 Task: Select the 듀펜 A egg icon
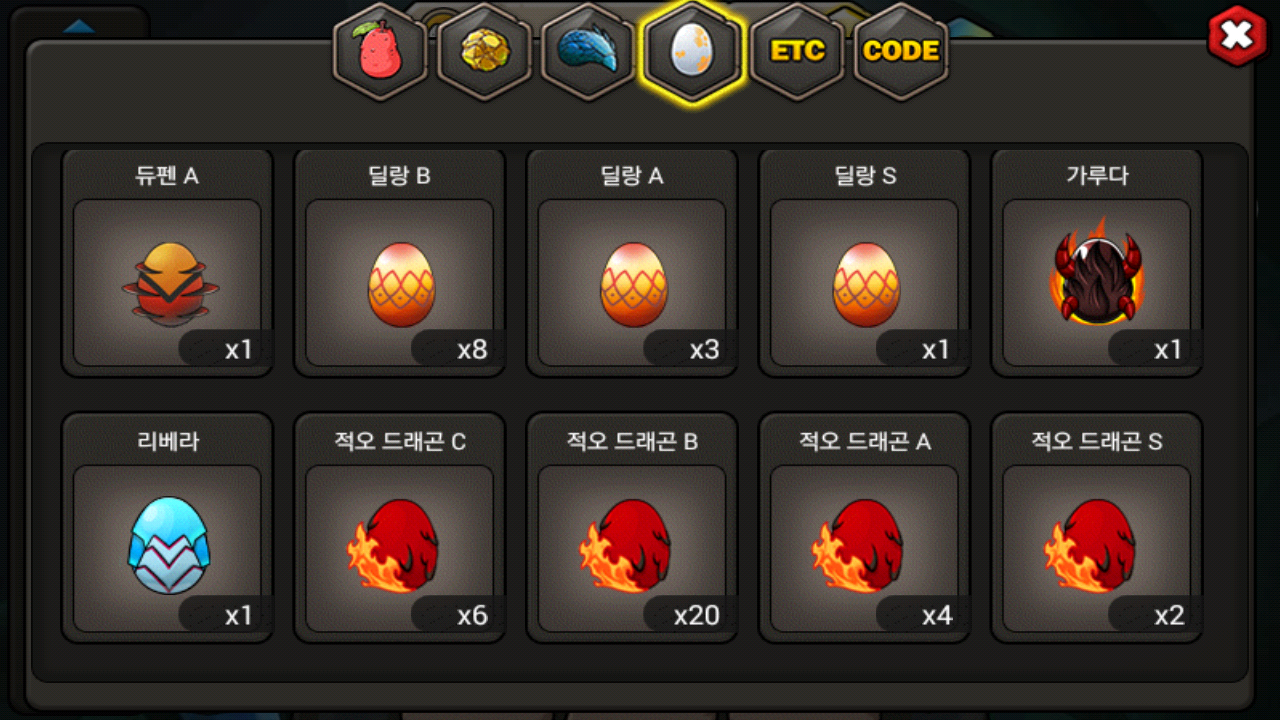pyautogui.click(x=170, y=284)
